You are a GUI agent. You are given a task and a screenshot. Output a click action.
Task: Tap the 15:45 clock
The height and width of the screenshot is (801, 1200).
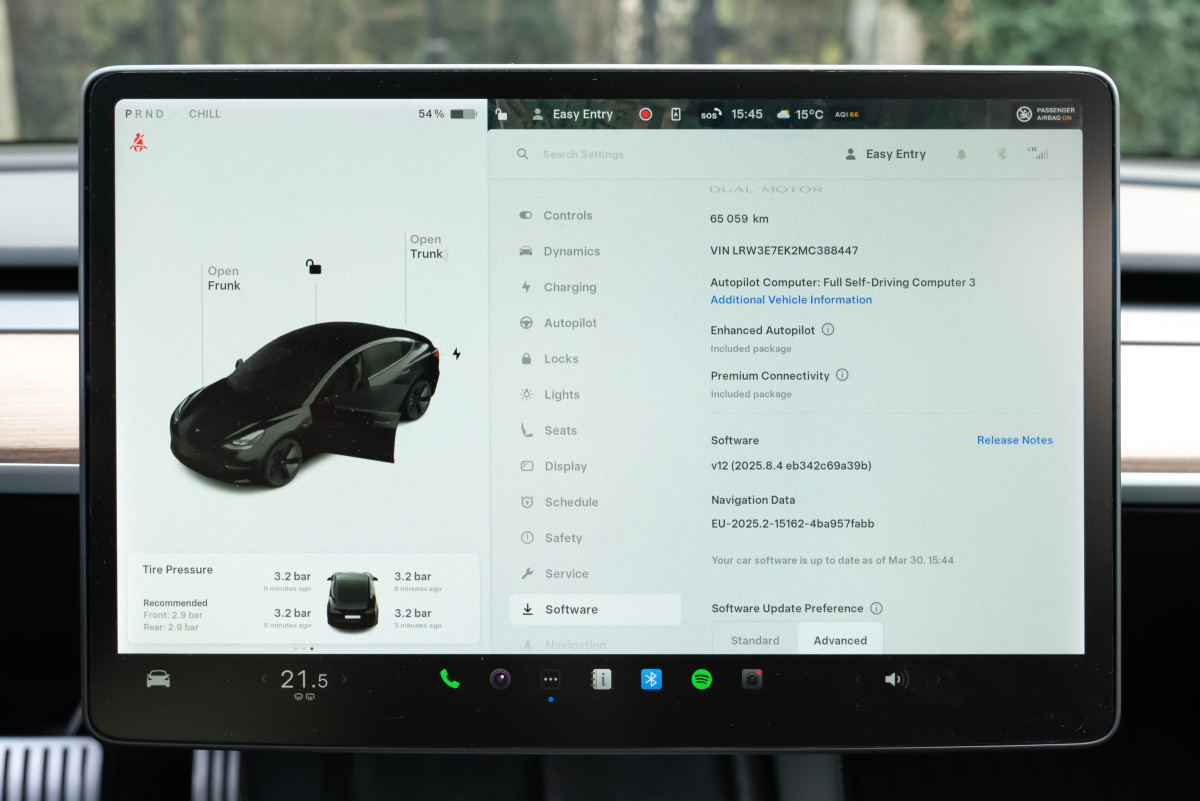click(x=747, y=114)
